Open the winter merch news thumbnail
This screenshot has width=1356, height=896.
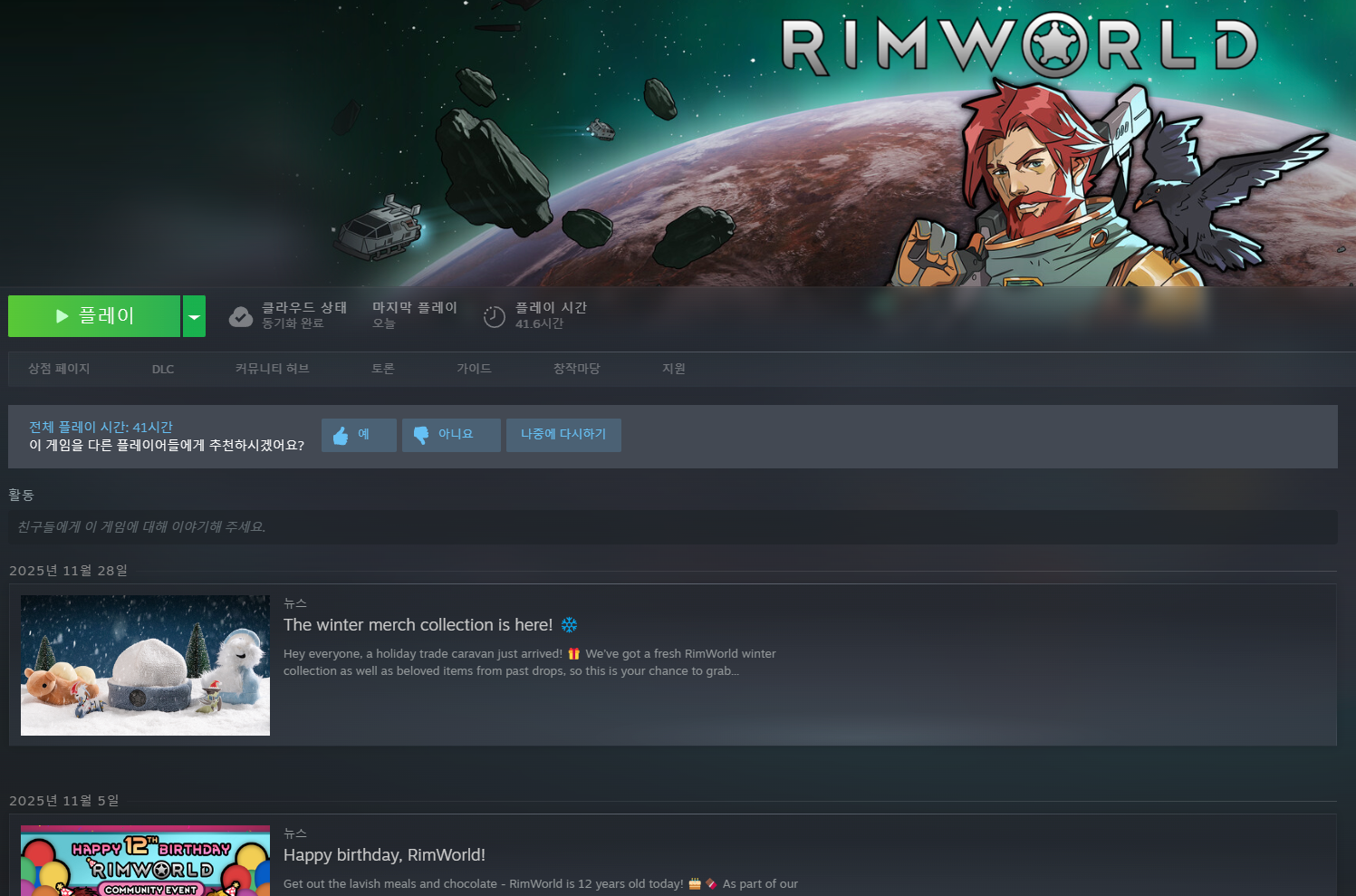click(x=145, y=665)
